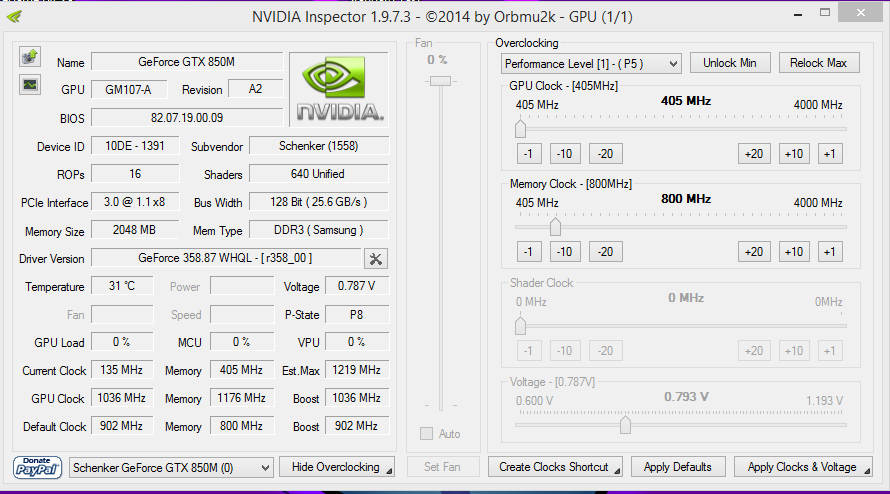Click the green NVIDIA title bar icon
The height and width of the screenshot is (494, 890).
(x=14, y=16)
